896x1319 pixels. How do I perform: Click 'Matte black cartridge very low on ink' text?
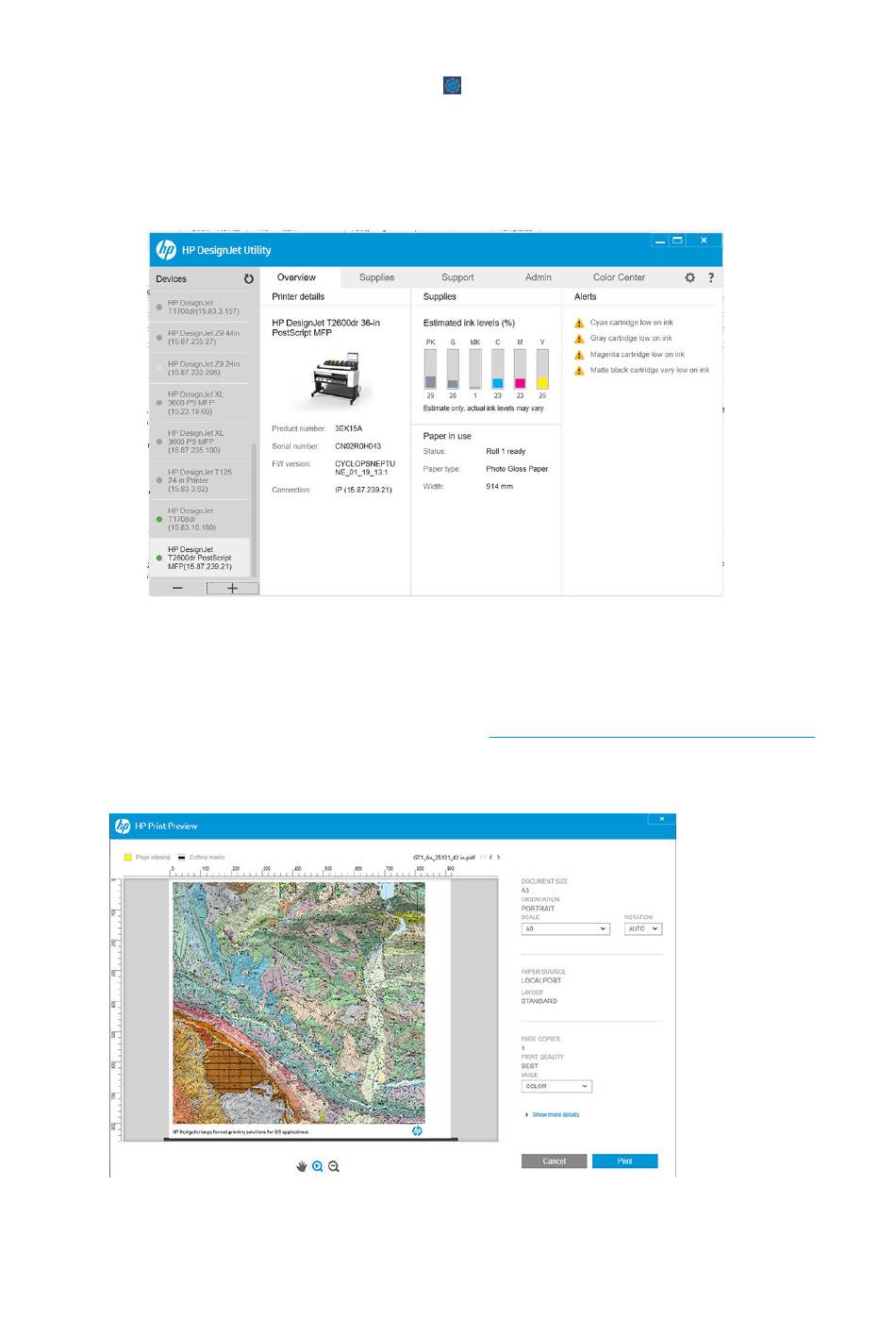650,371
